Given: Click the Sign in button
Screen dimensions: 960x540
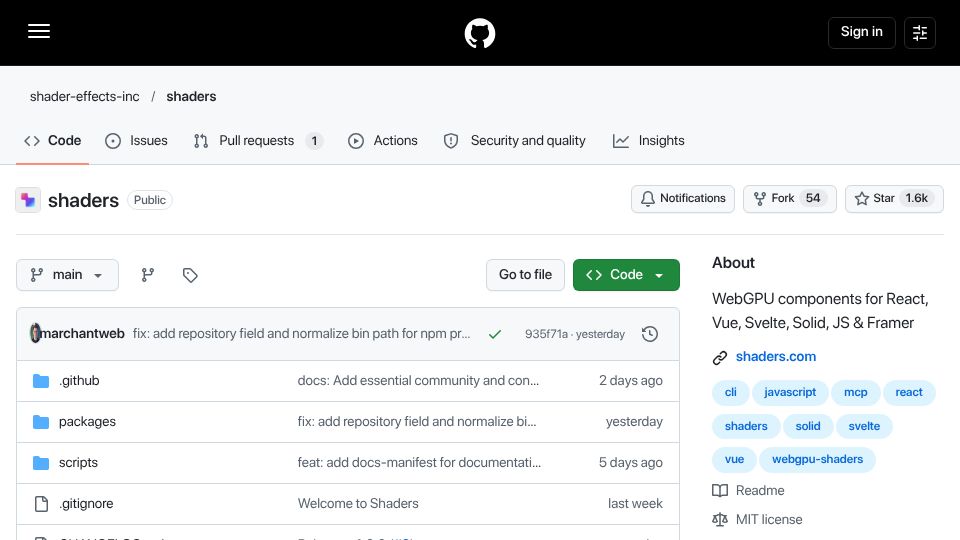Looking at the screenshot, I should [x=861, y=32].
